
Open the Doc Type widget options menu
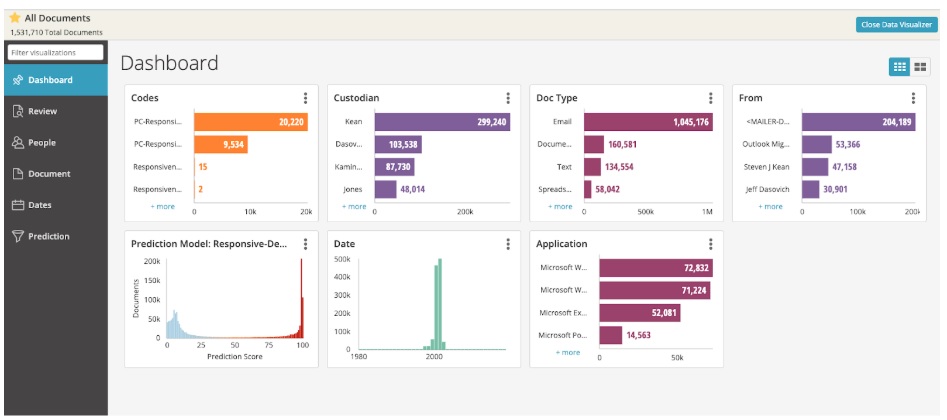click(x=711, y=98)
